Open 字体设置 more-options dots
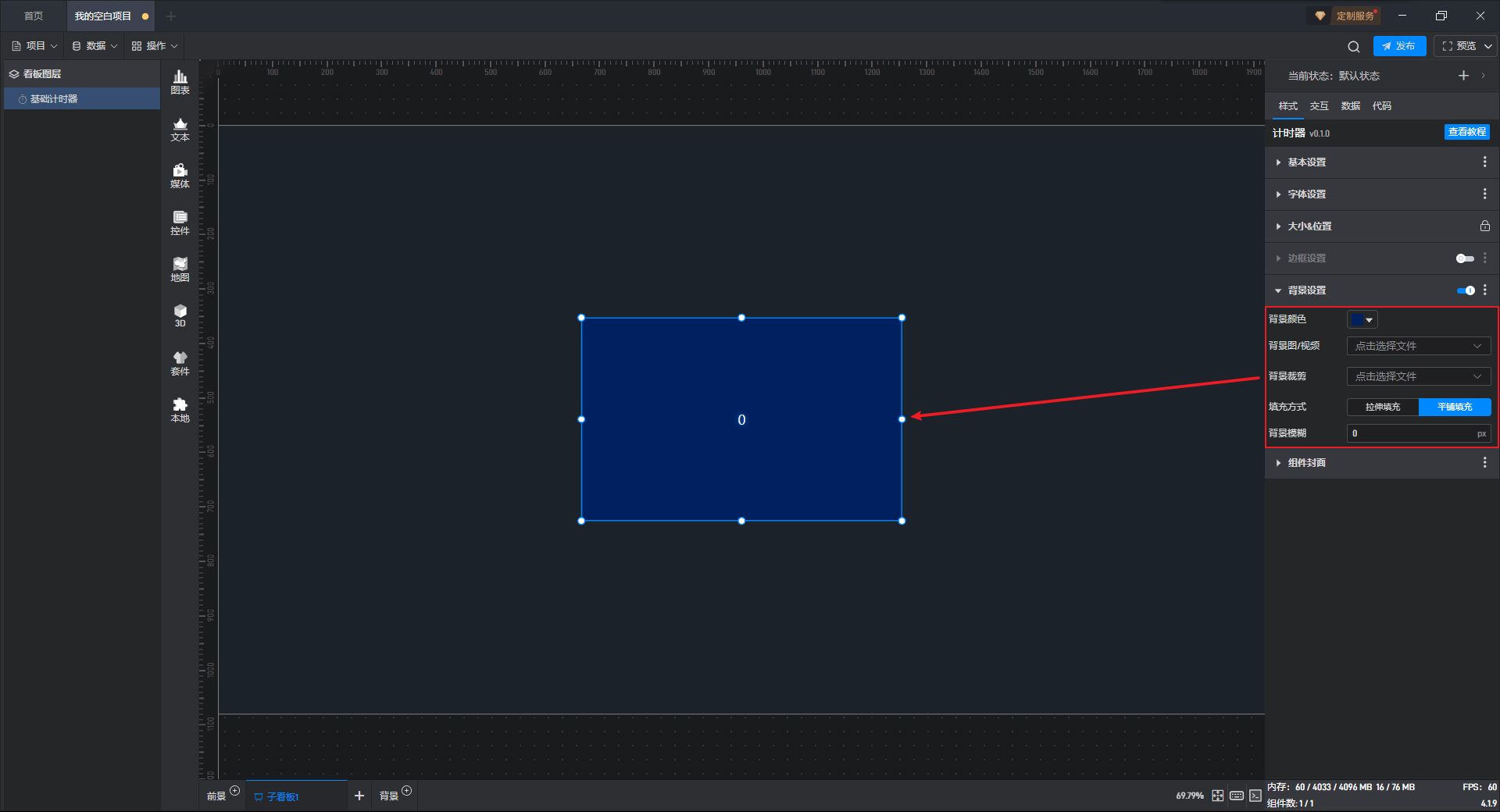Viewport: 1500px width, 812px height. (1484, 194)
